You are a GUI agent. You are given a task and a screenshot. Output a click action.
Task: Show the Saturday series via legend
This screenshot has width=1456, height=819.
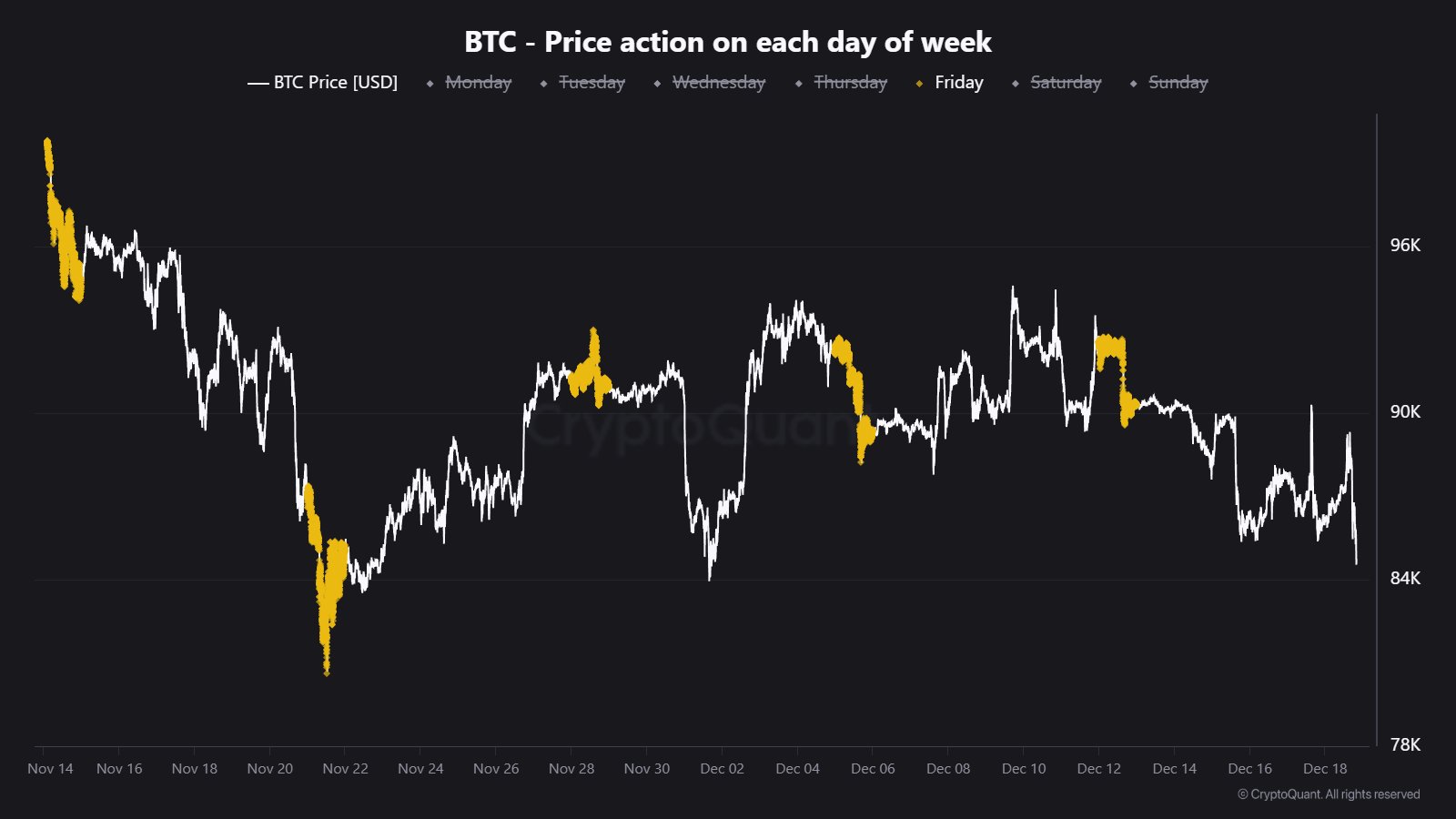(x=1065, y=83)
